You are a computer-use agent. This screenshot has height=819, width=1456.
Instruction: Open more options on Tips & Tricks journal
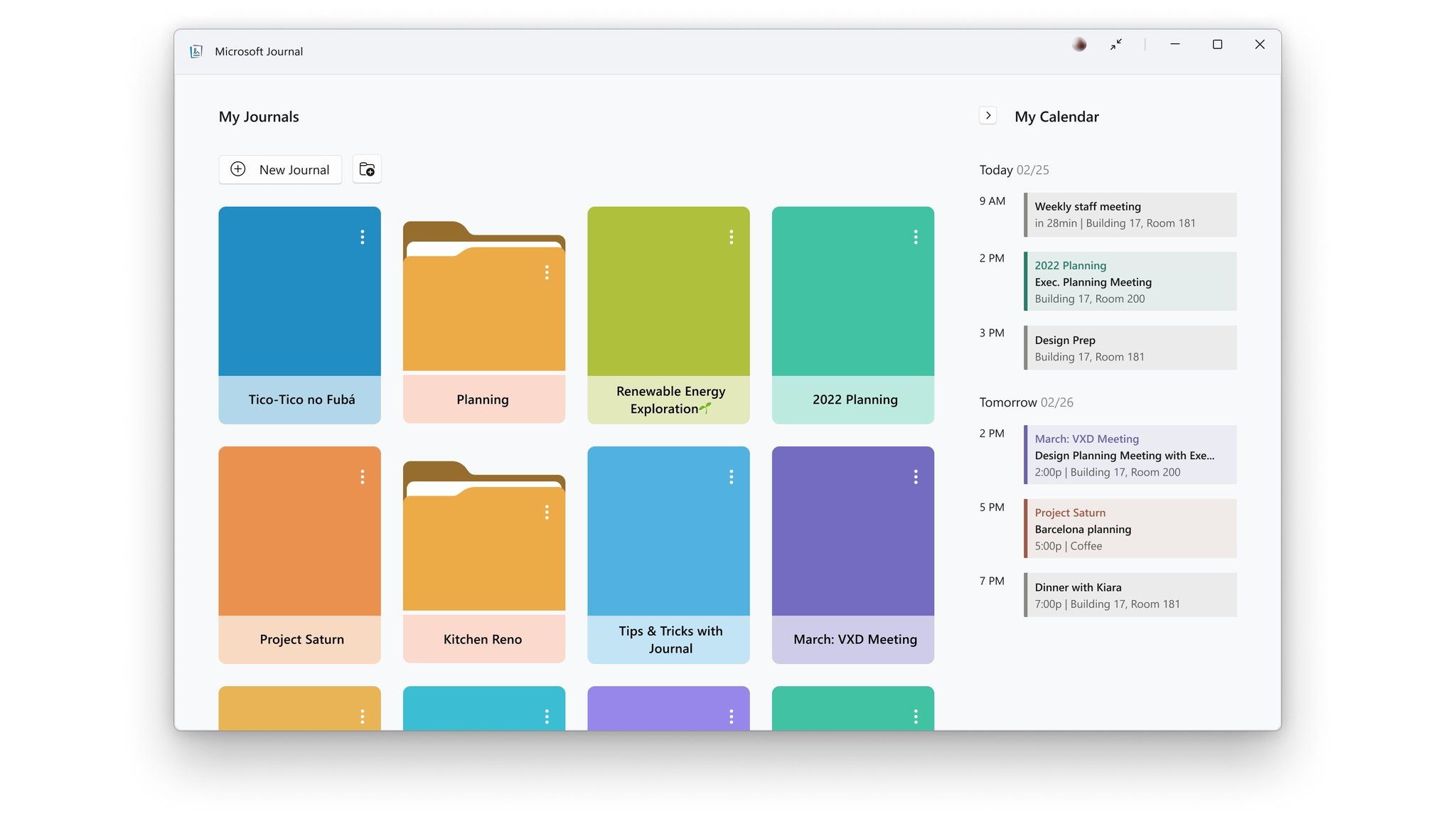tap(731, 477)
